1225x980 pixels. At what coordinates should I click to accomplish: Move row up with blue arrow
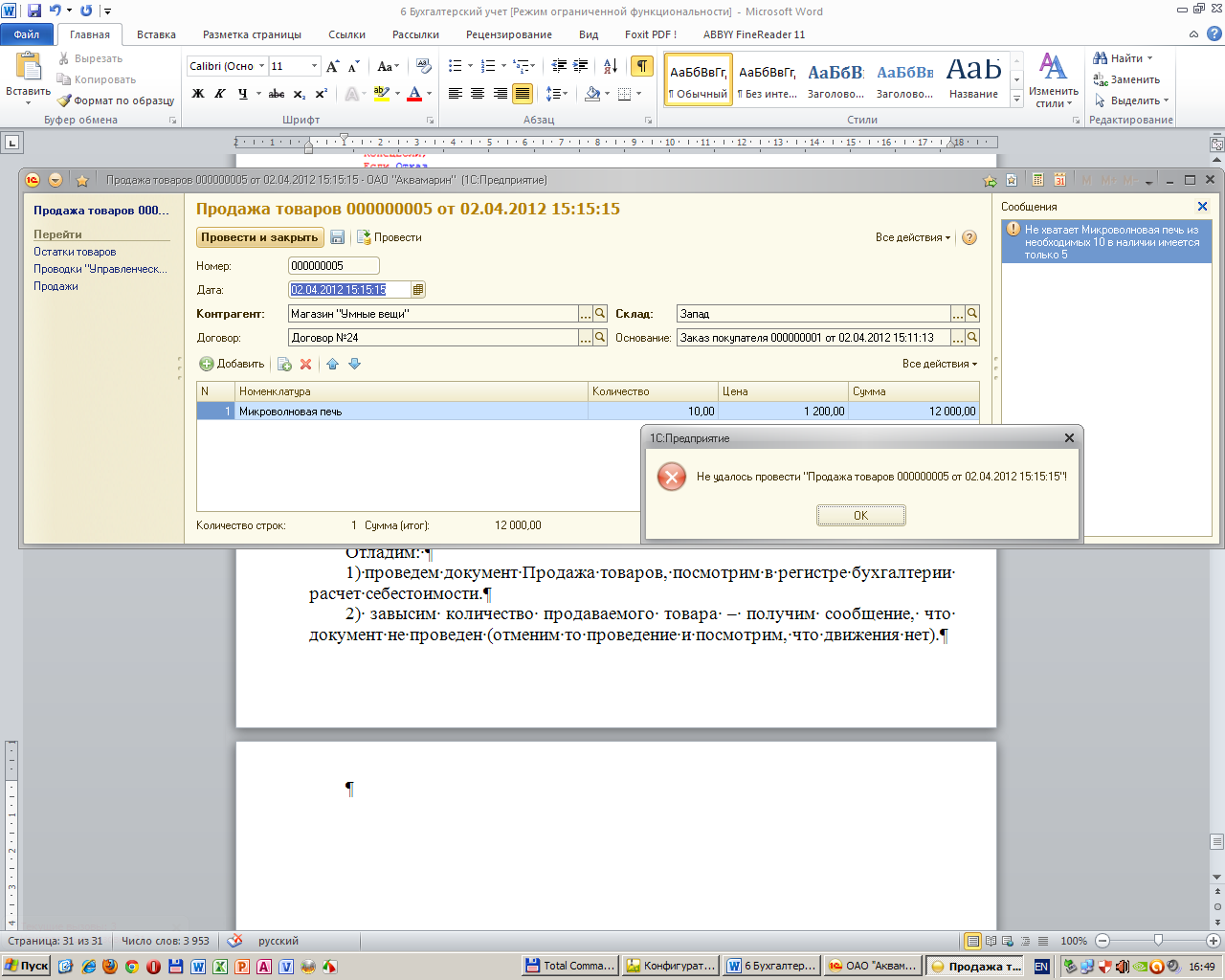[x=333, y=365]
